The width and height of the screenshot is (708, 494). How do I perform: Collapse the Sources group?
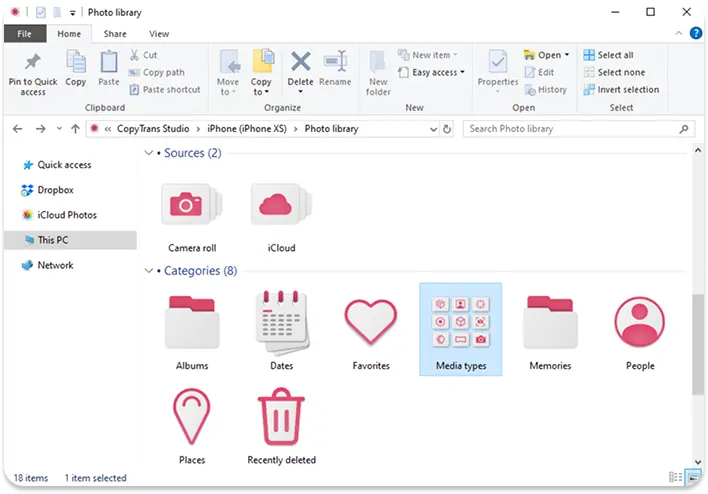click(x=149, y=153)
